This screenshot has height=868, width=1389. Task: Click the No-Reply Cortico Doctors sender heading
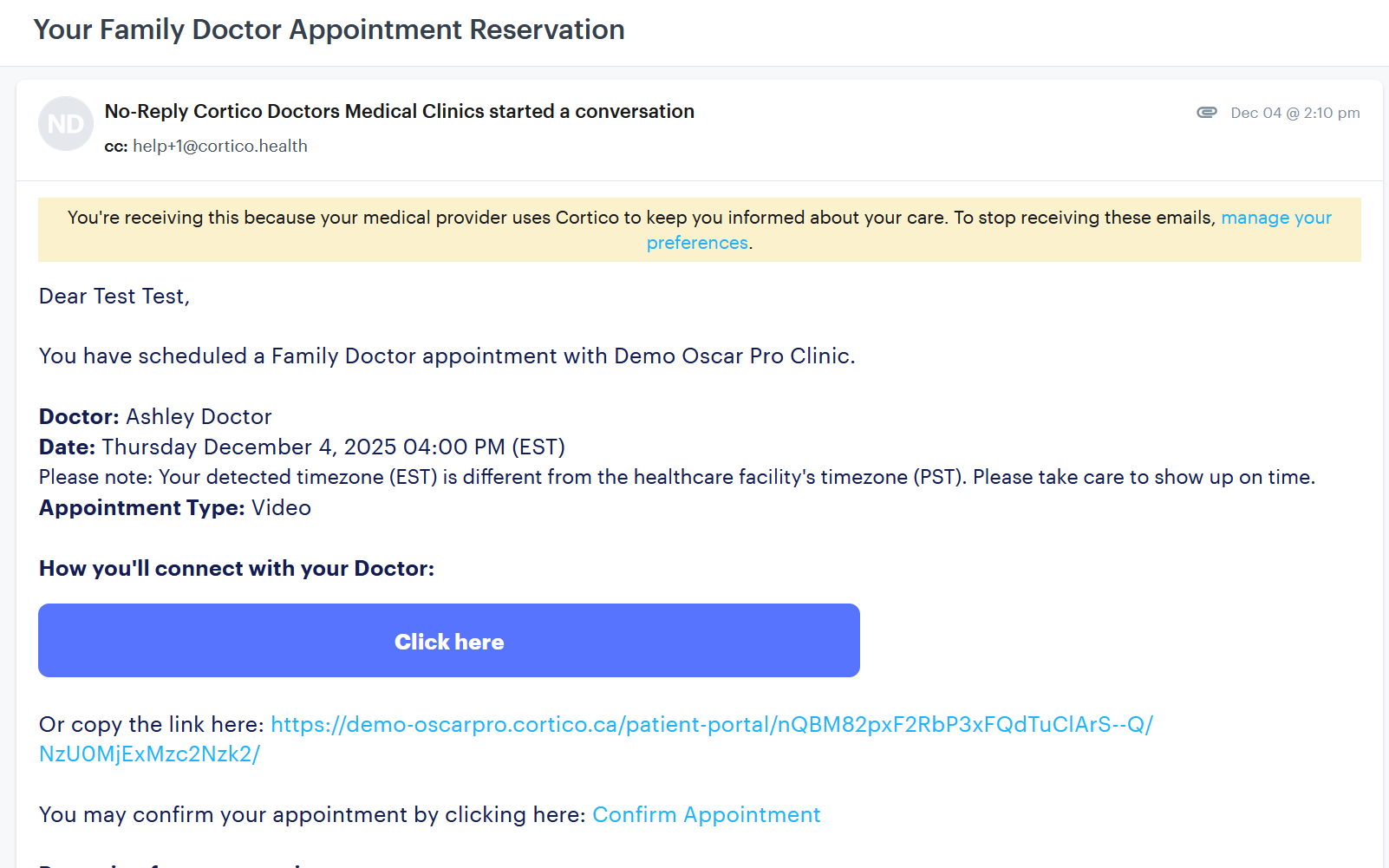(399, 112)
